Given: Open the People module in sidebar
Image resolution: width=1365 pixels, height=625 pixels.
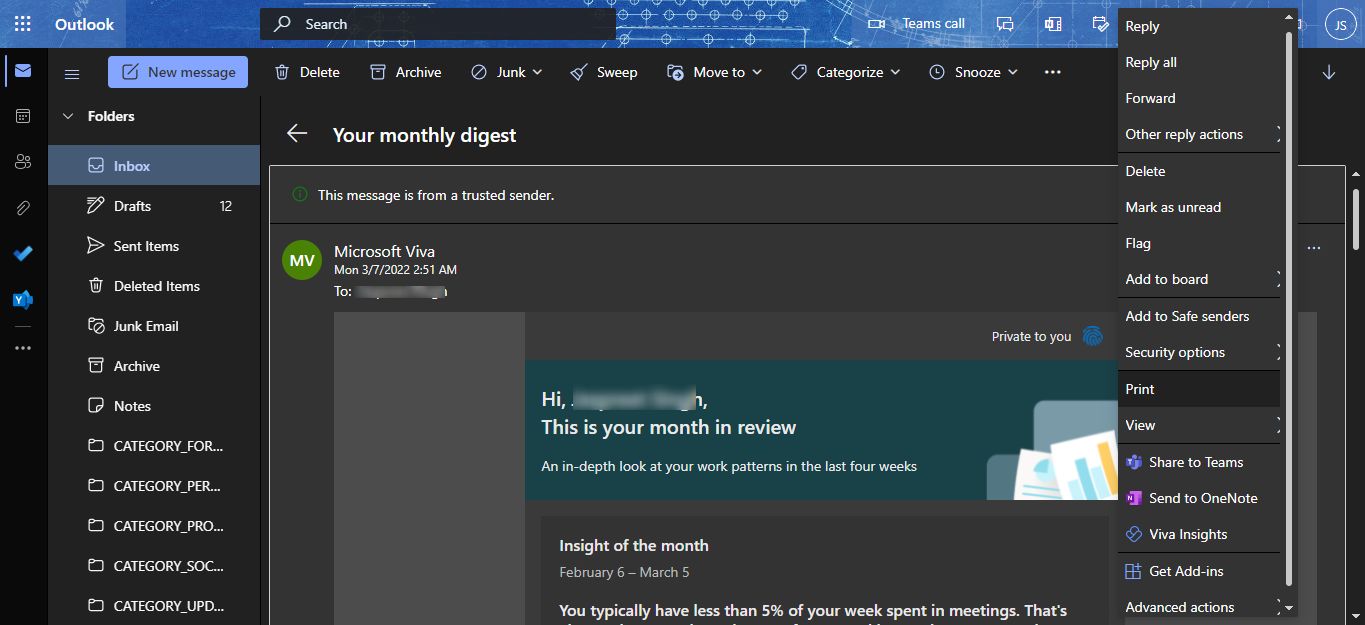Looking at the screenshot, I should tap(23, 161).
